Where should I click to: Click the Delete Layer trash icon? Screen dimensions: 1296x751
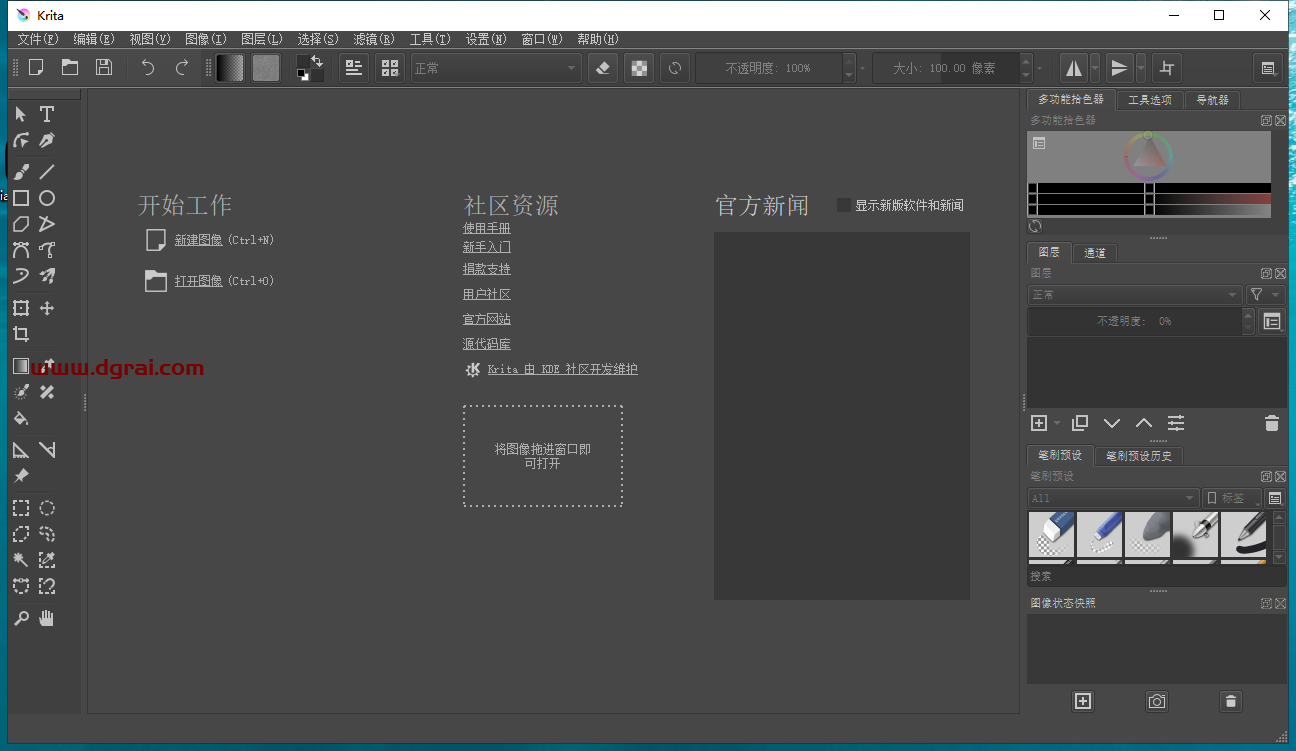pyautogui.click(x=1271, y=423)
